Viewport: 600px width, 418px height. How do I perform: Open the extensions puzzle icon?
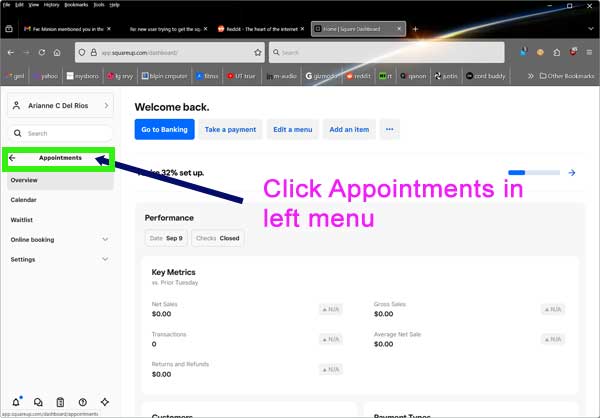pos(557,52)
